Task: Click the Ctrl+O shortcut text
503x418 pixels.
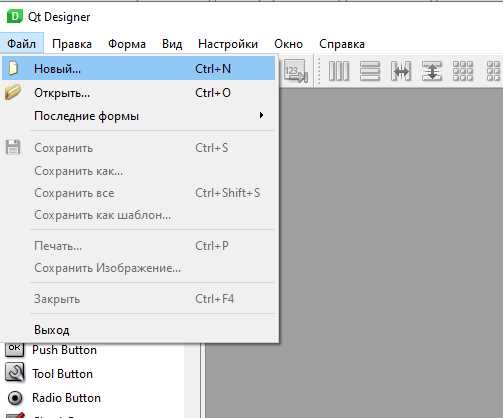Action: pos(213,93)
